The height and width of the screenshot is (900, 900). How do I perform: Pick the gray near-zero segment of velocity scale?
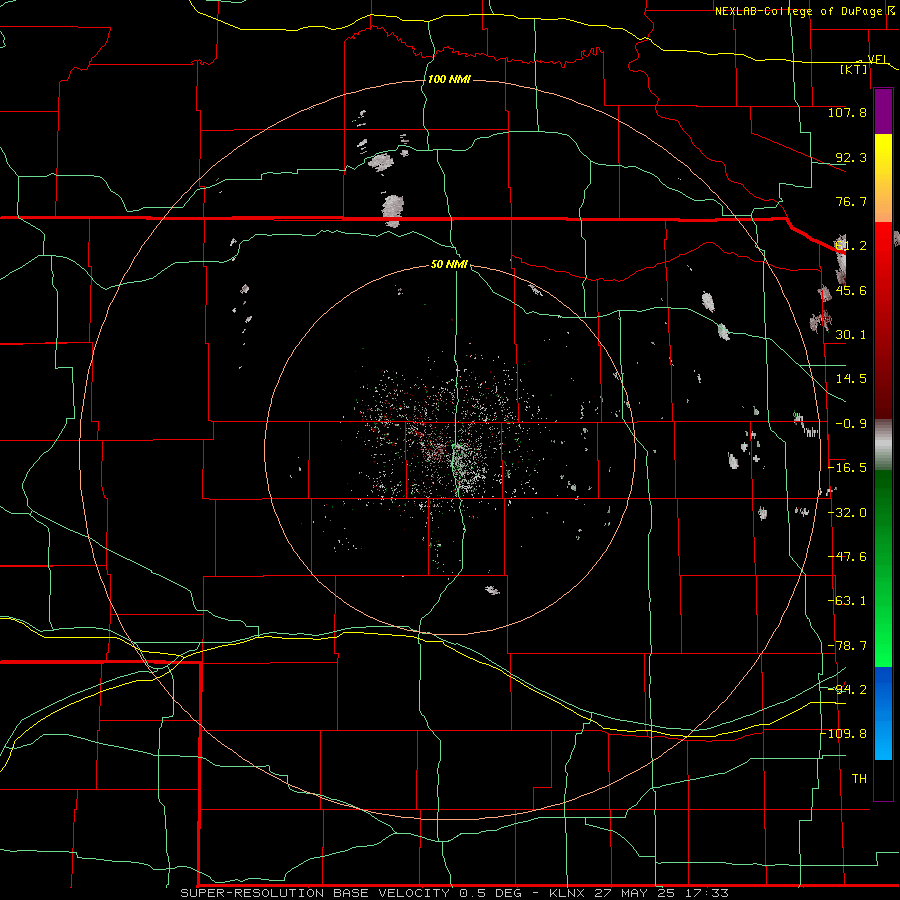click(x=883, y=445)
